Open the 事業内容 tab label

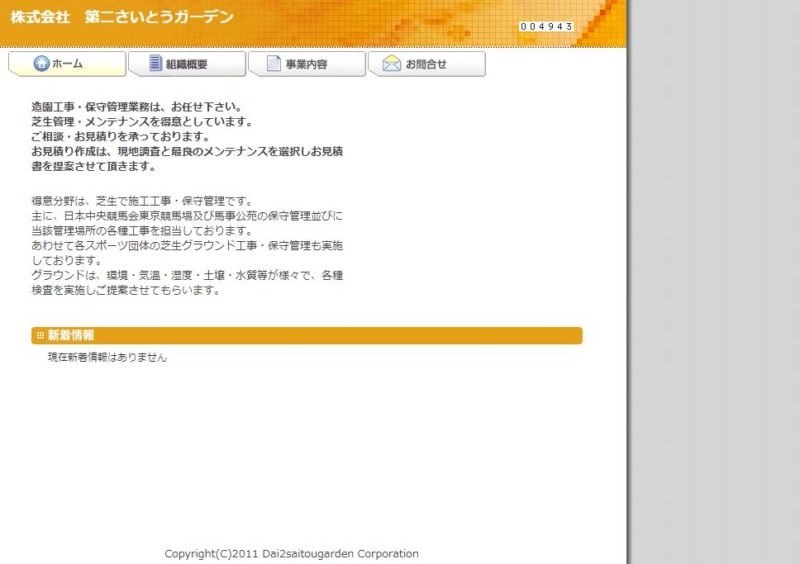(307, 64)
